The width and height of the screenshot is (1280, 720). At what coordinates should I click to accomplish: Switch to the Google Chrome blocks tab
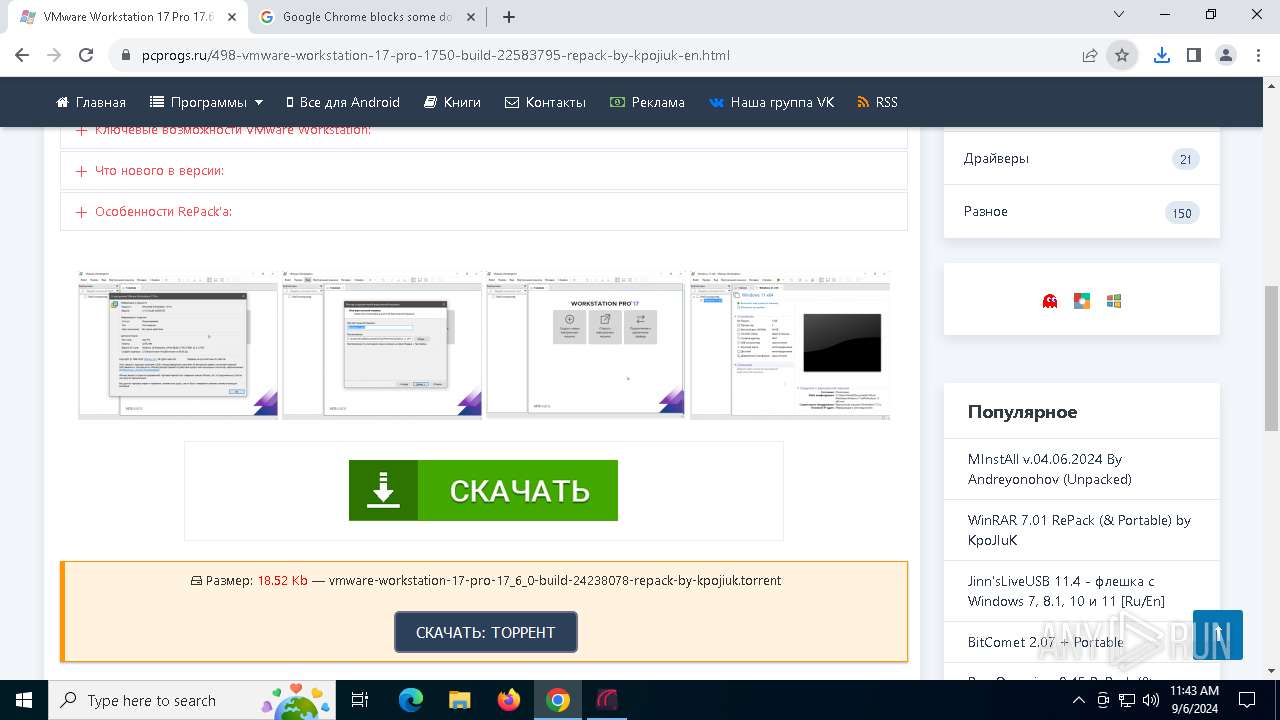(x=367, y=17)
